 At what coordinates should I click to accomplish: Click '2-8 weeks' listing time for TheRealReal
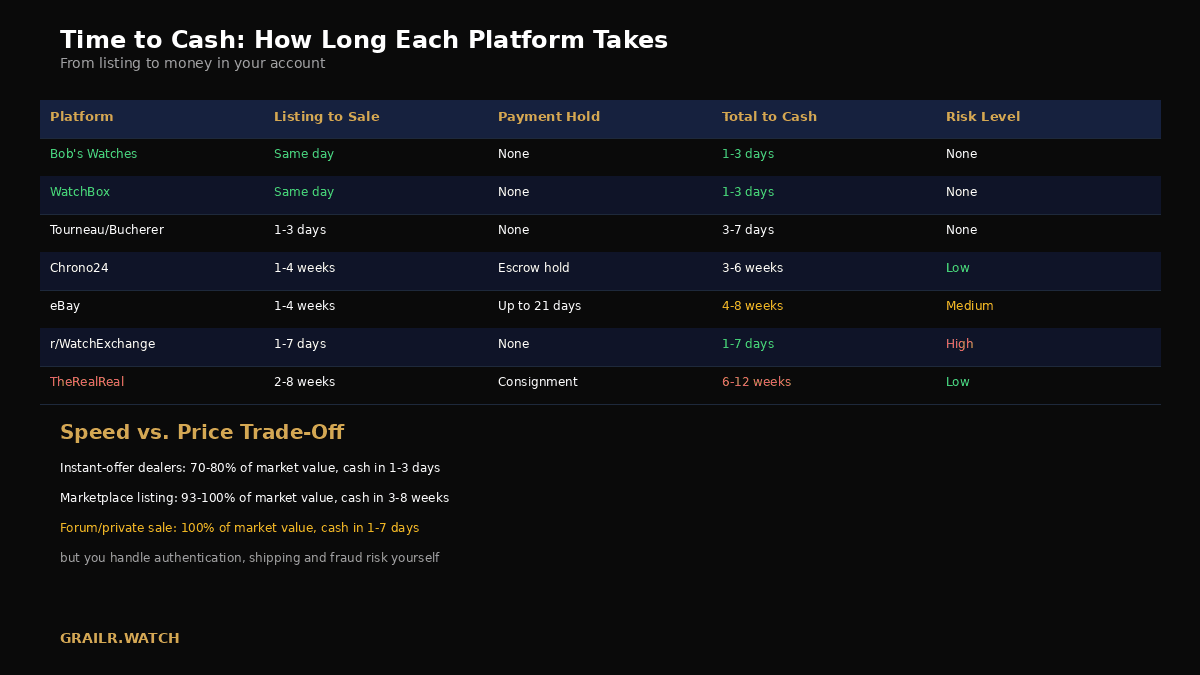(305, 382)
